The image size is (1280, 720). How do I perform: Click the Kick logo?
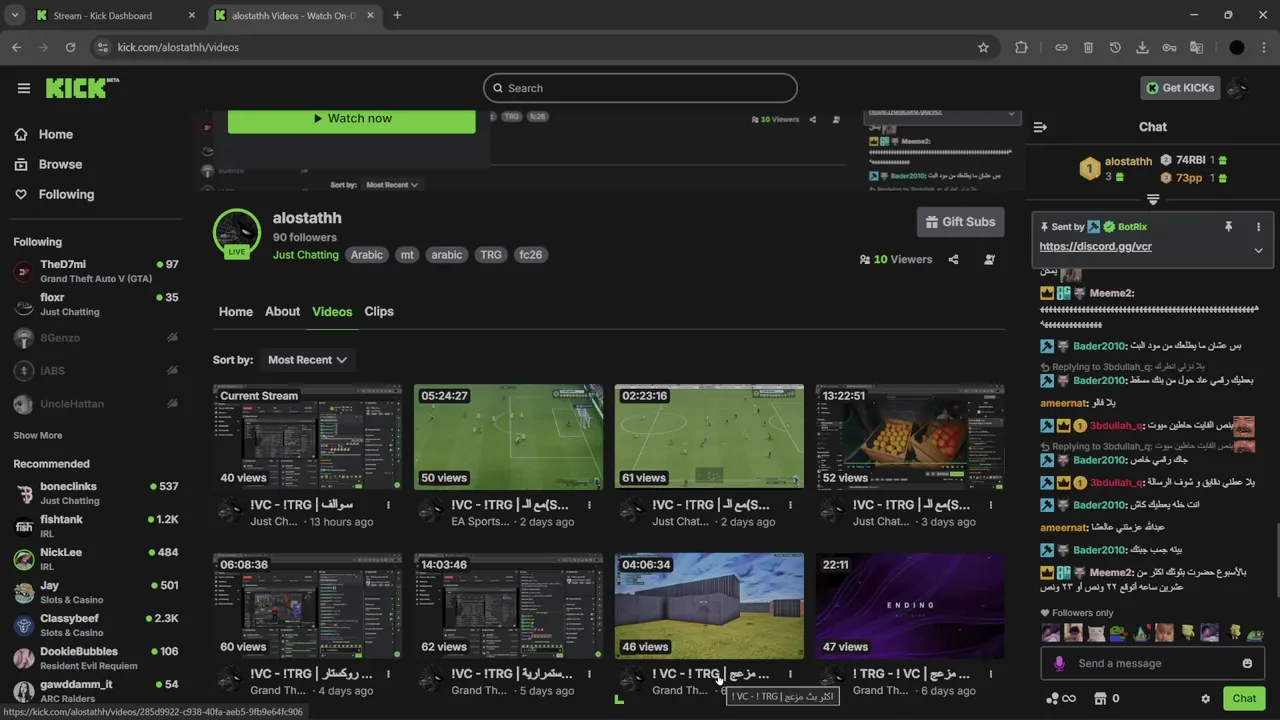click(x=82, y=88)
